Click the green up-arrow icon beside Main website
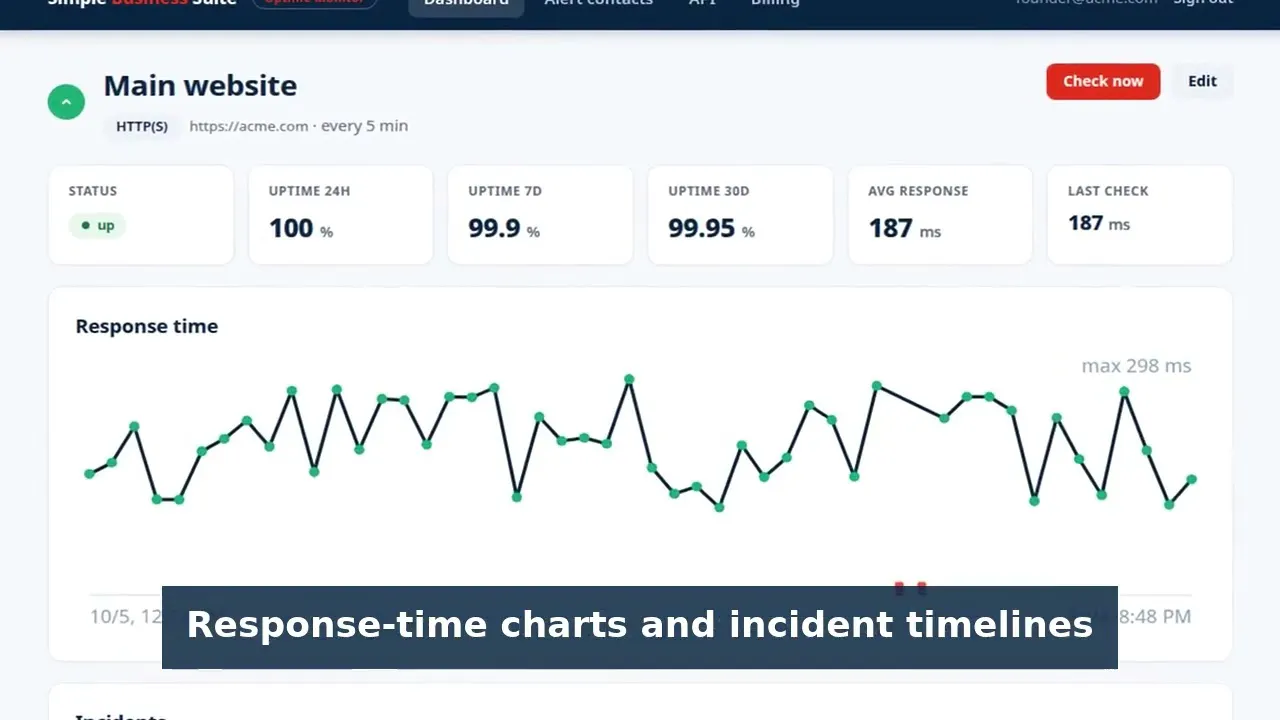Viewport: 1280px width, 720px height. pos(66,101)
